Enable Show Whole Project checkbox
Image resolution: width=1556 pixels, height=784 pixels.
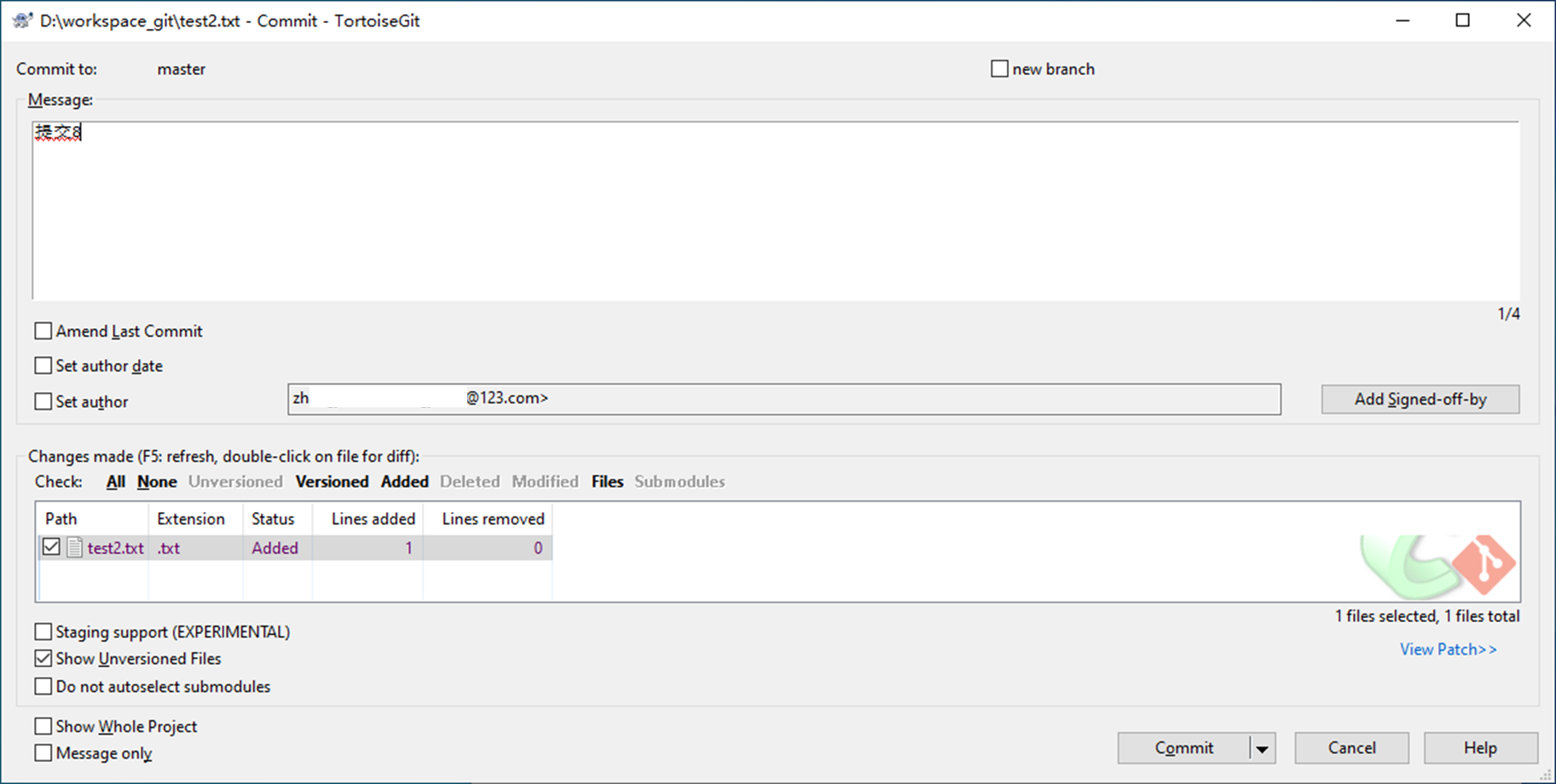click(43, 726)
